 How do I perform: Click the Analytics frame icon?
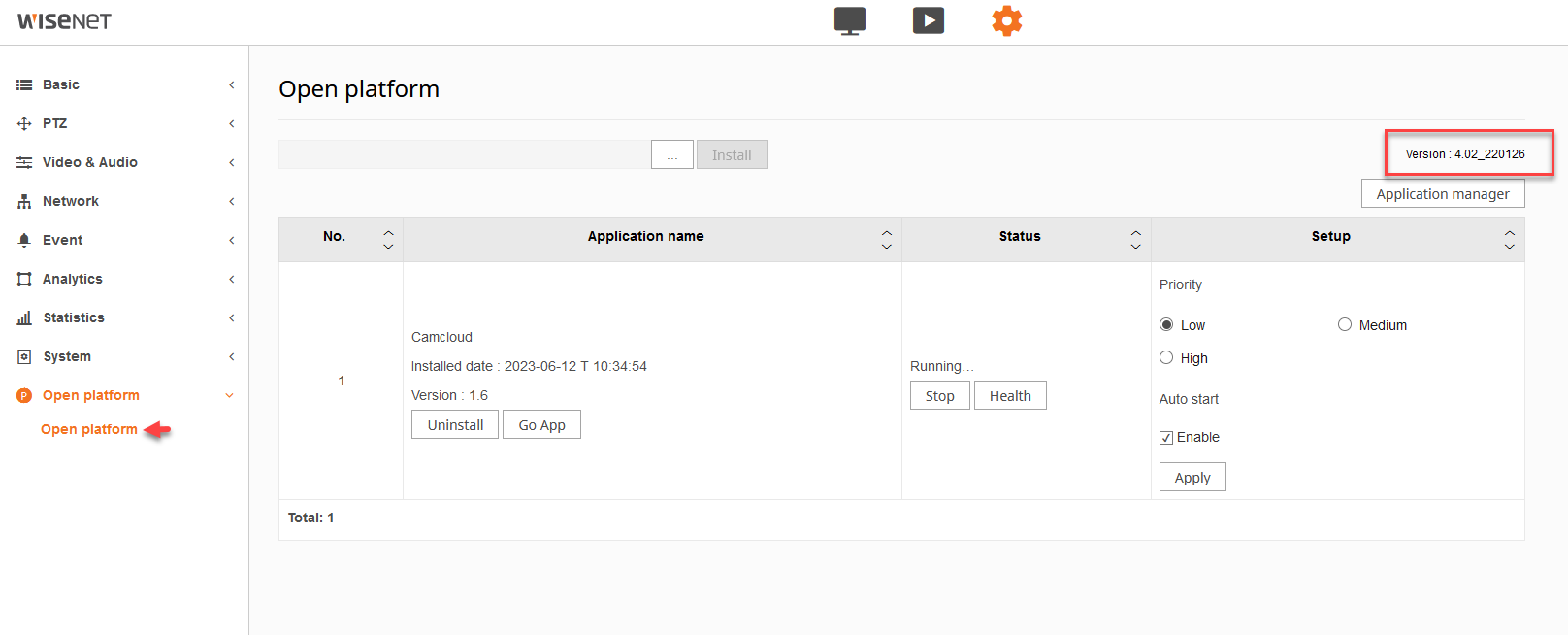(24, 280)
